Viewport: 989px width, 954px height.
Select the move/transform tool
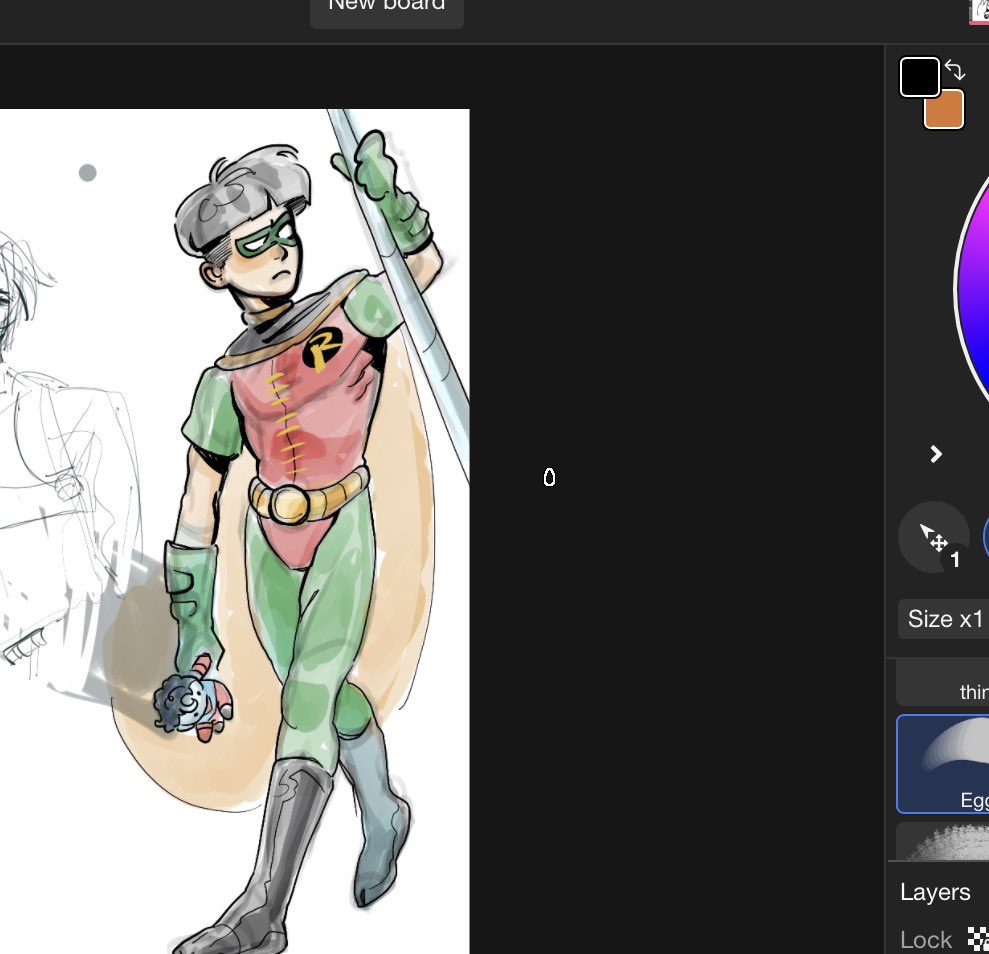click(x=933, y=537)
